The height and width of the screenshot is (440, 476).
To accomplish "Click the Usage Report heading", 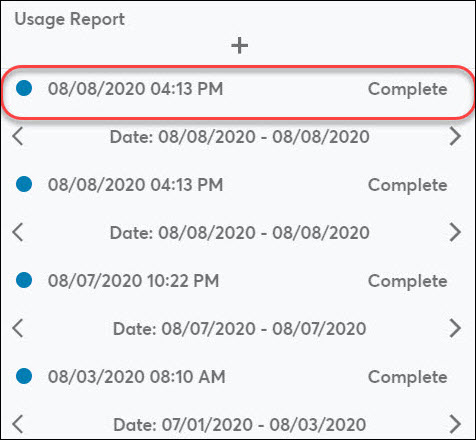I will tap(70, 19).
